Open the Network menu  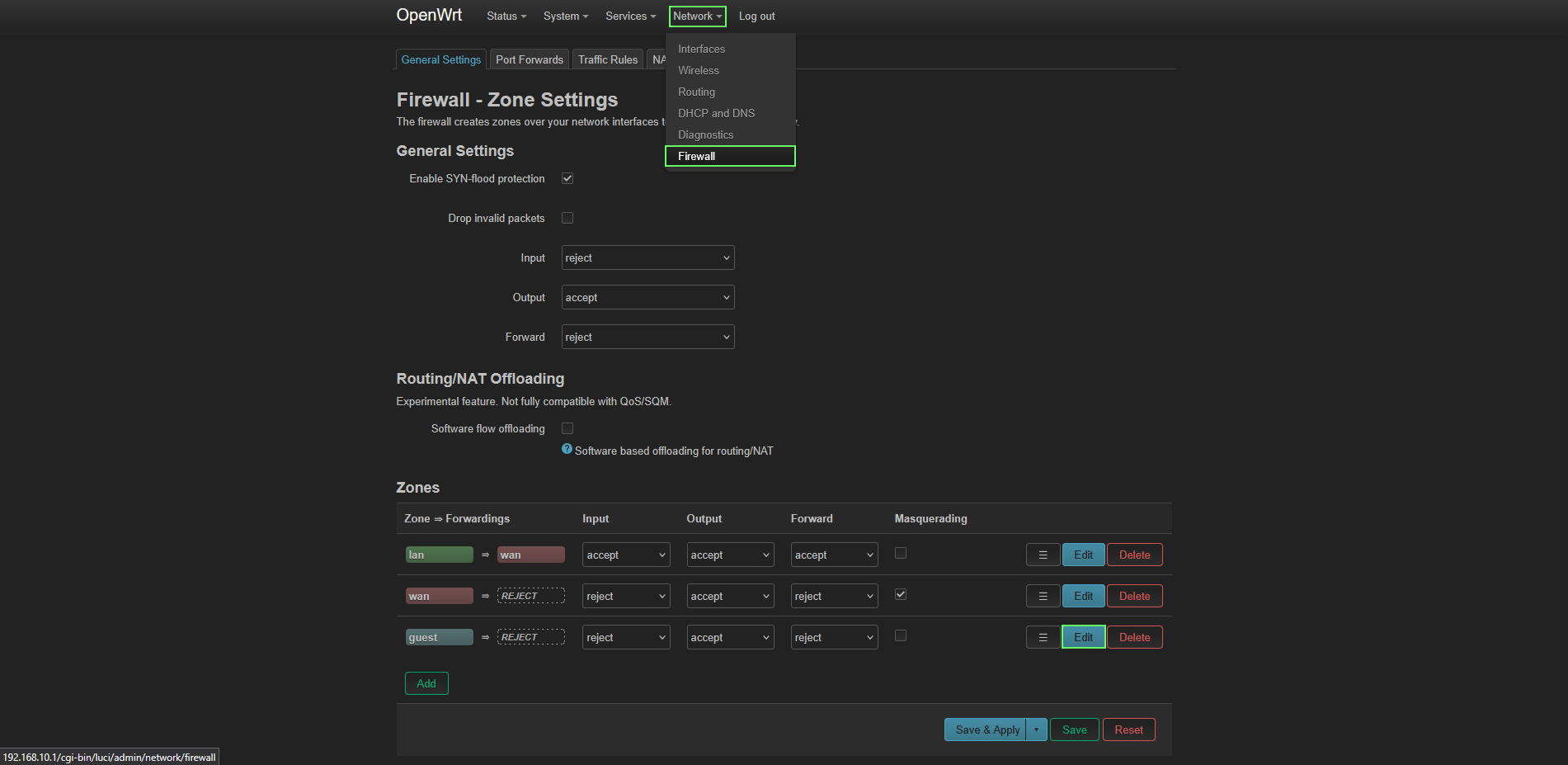[697, 16]
